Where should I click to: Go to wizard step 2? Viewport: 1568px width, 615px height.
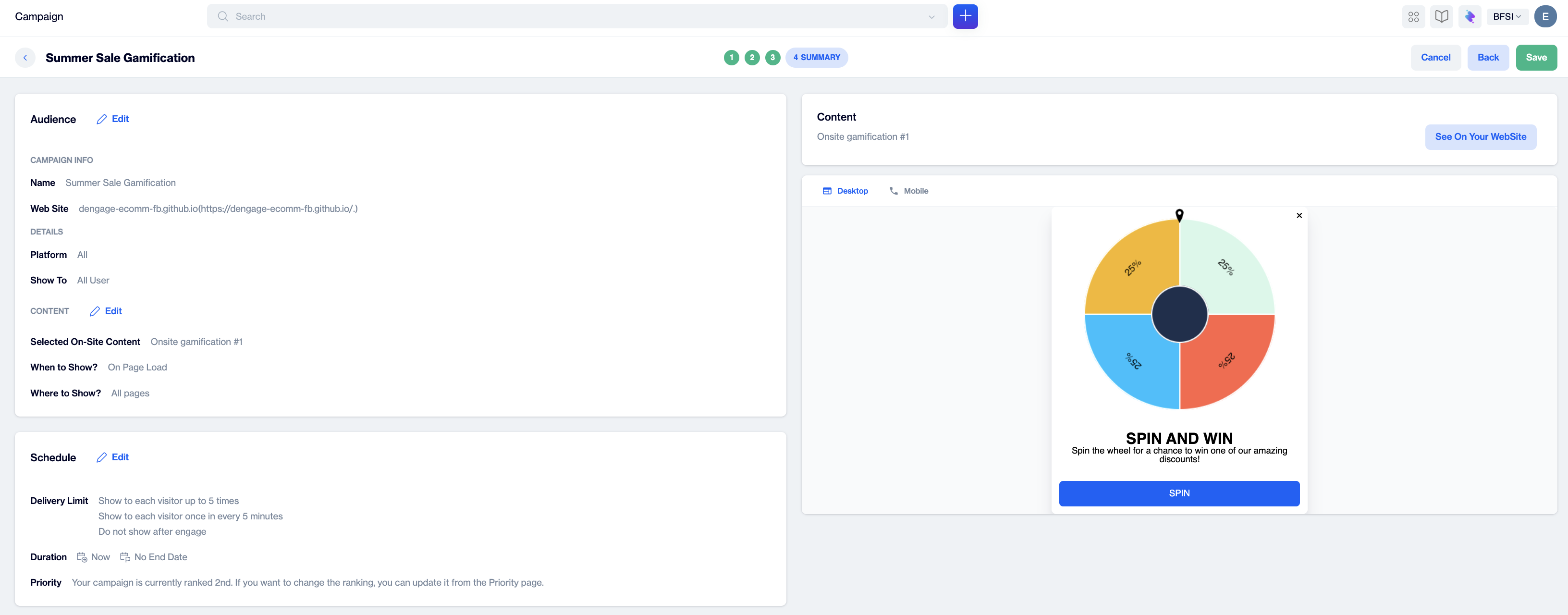[752, 57]
